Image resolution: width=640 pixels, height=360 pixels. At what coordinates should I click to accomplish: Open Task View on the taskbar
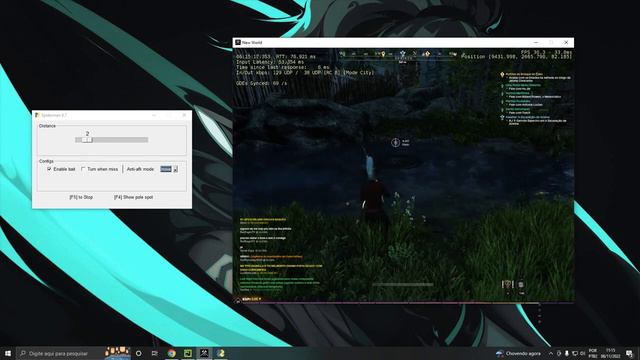155,353
